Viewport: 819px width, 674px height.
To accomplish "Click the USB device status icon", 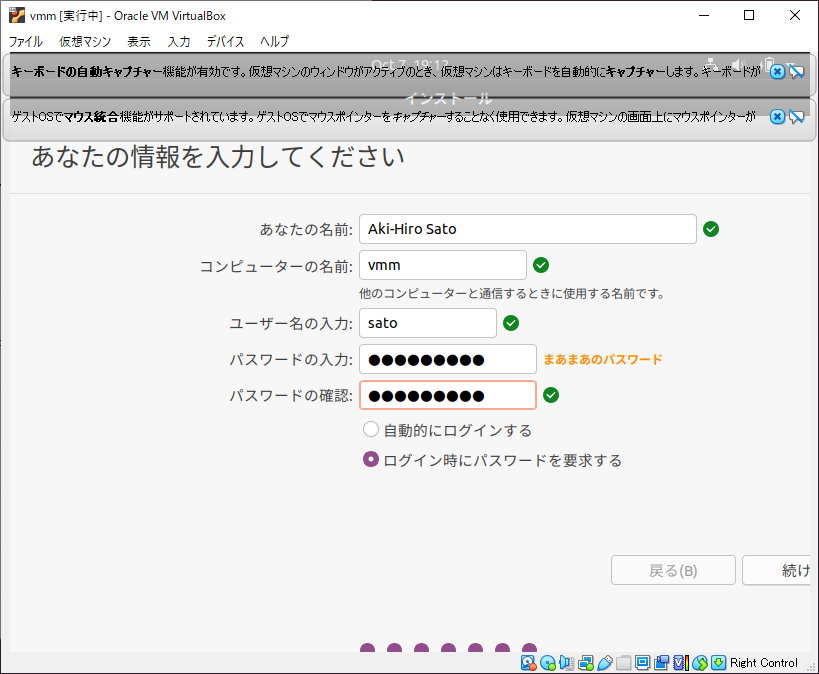I will [604, 663].
